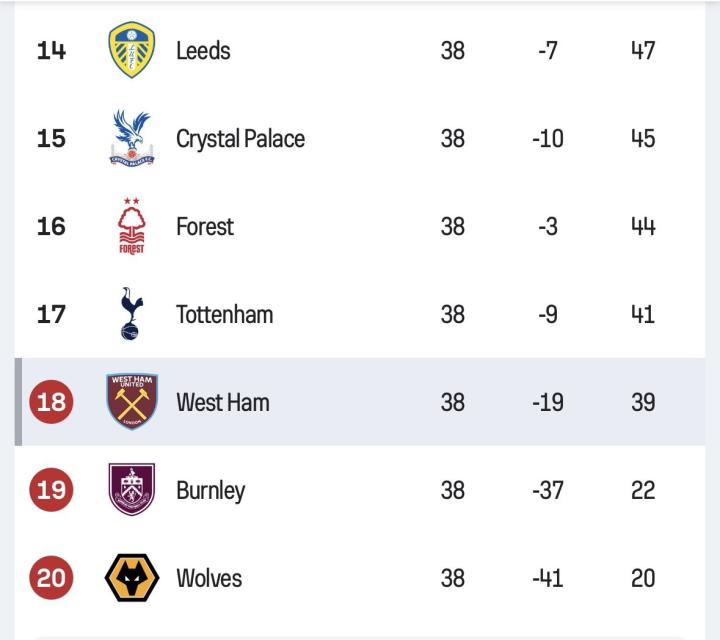The width and height of the screenshot is (720, 640).
Task: Click the red position 20 badge
Action: pos(51,578)
